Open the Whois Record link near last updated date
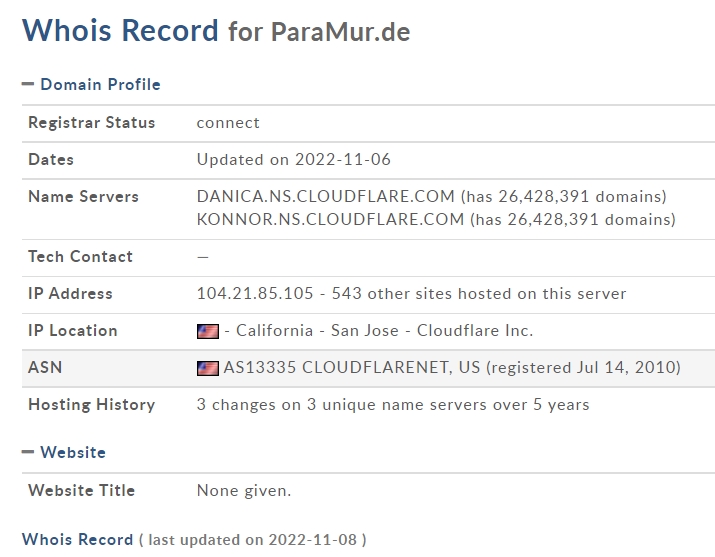 pos(78,539)
